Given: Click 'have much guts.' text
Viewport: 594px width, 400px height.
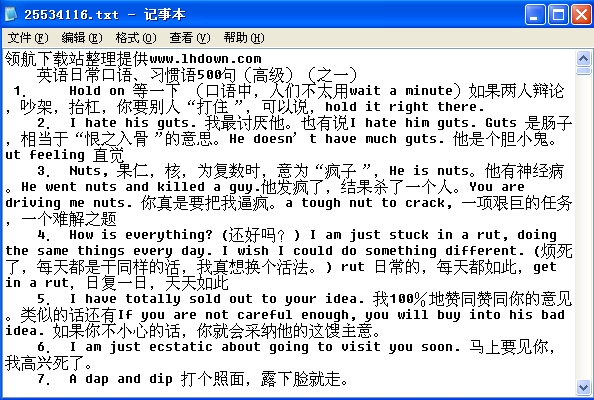Looking at the screenshot, I should (385, 139).
